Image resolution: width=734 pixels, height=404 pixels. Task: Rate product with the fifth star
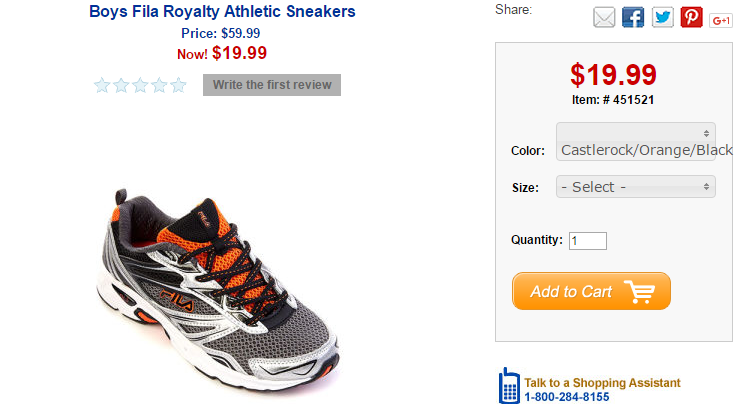point(178,85)
